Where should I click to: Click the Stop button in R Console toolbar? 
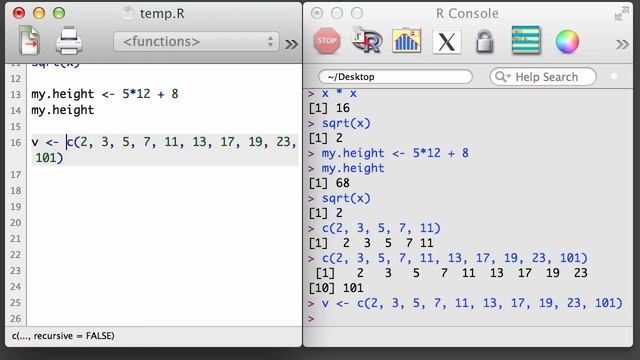(x=327, y=41)
